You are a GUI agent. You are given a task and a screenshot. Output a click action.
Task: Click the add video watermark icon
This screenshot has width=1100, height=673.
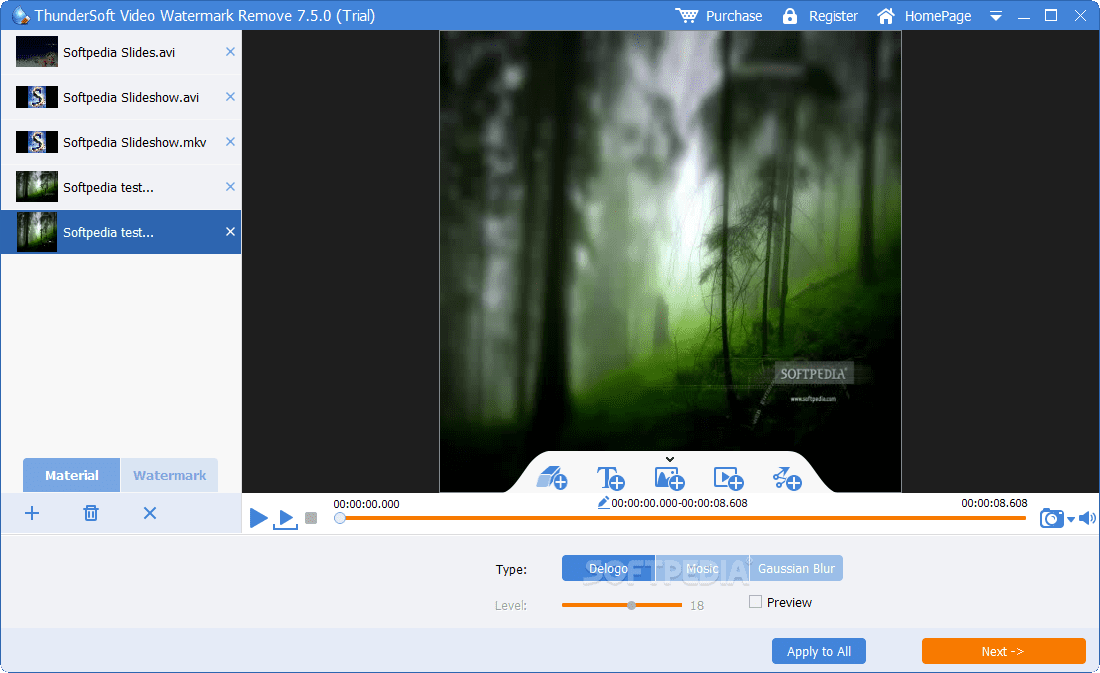pyautogui.click(x=728, y=479)
